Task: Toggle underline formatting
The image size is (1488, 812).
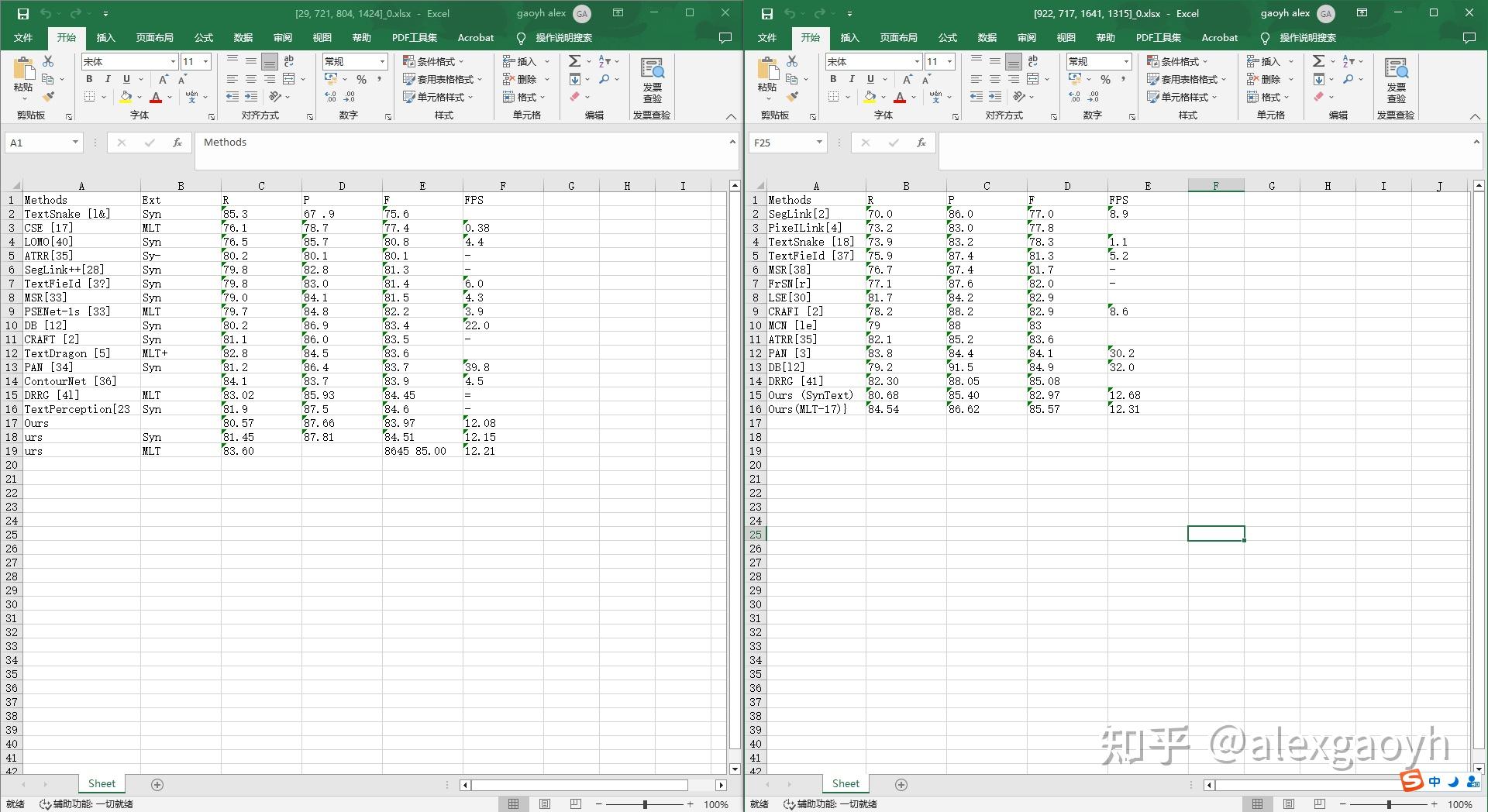Action: (x=125, y=78)
